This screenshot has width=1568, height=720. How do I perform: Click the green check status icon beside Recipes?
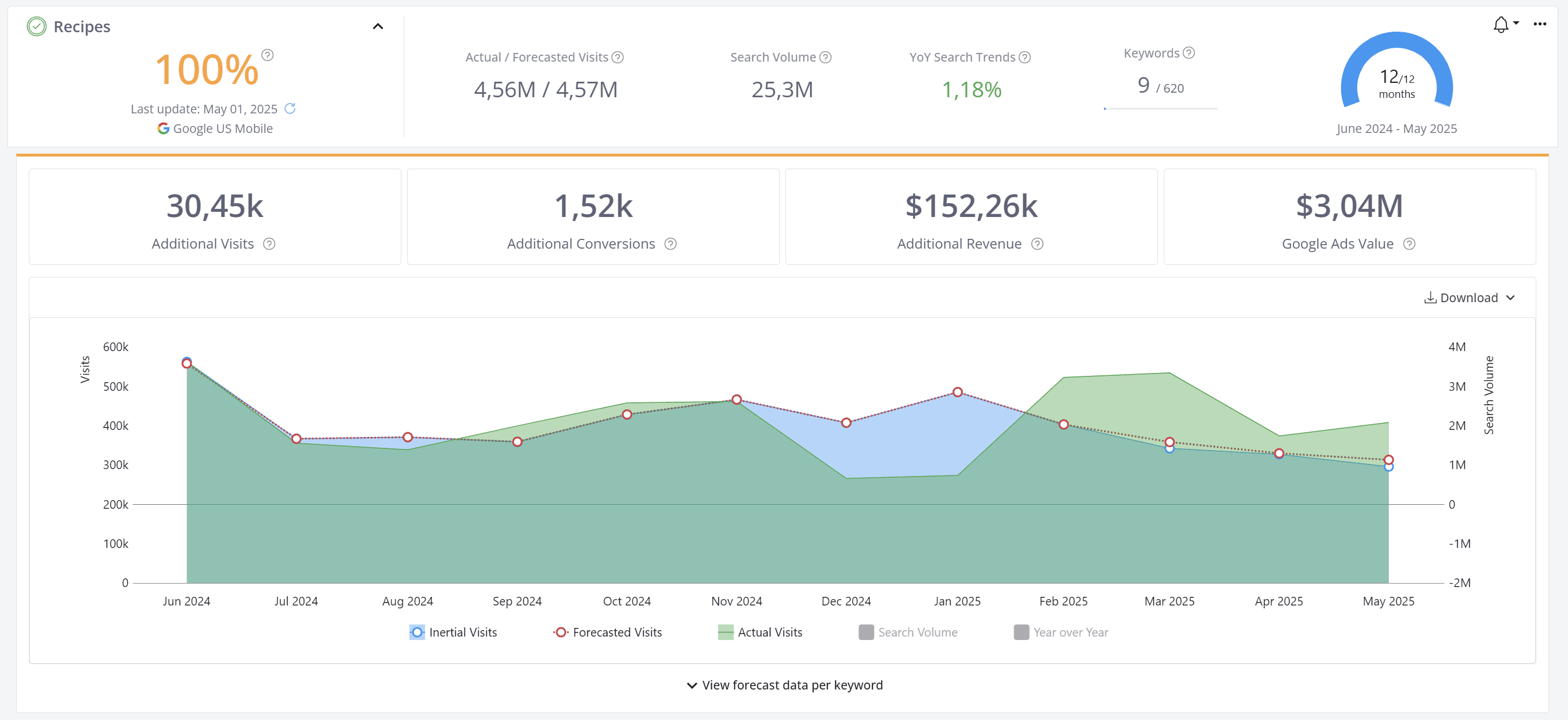pos(36,26)
